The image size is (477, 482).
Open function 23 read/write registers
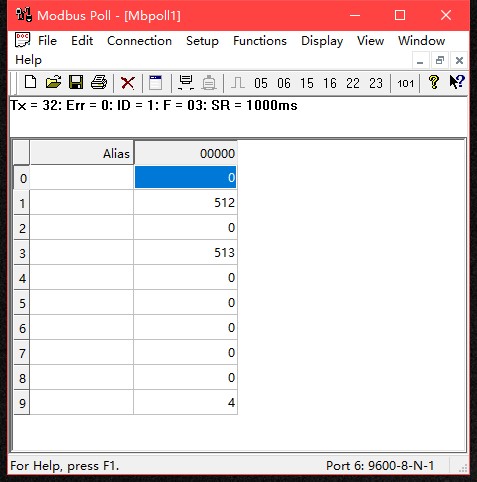tap(376, 83)
